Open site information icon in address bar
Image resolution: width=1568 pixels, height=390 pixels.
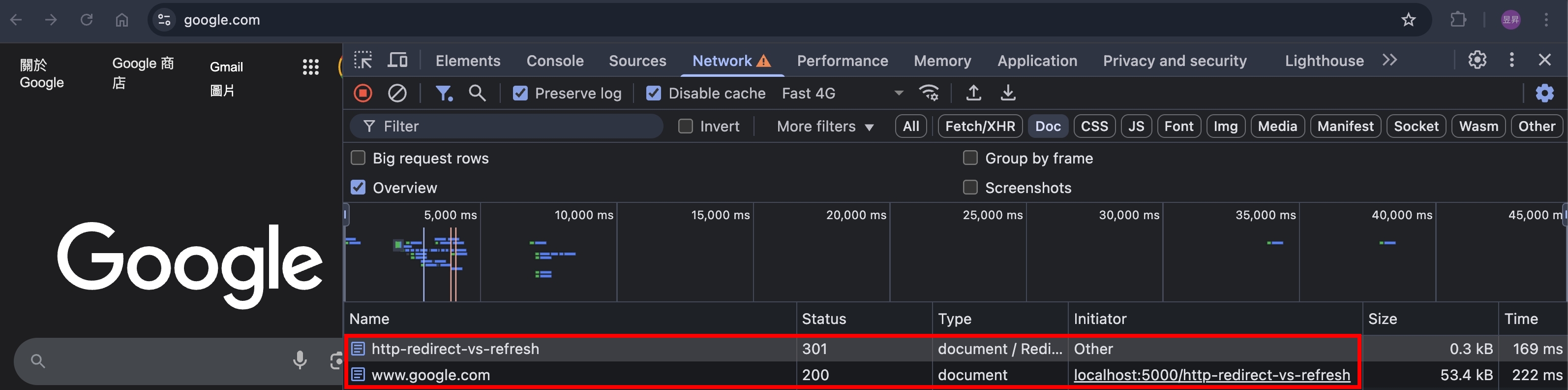164,20
